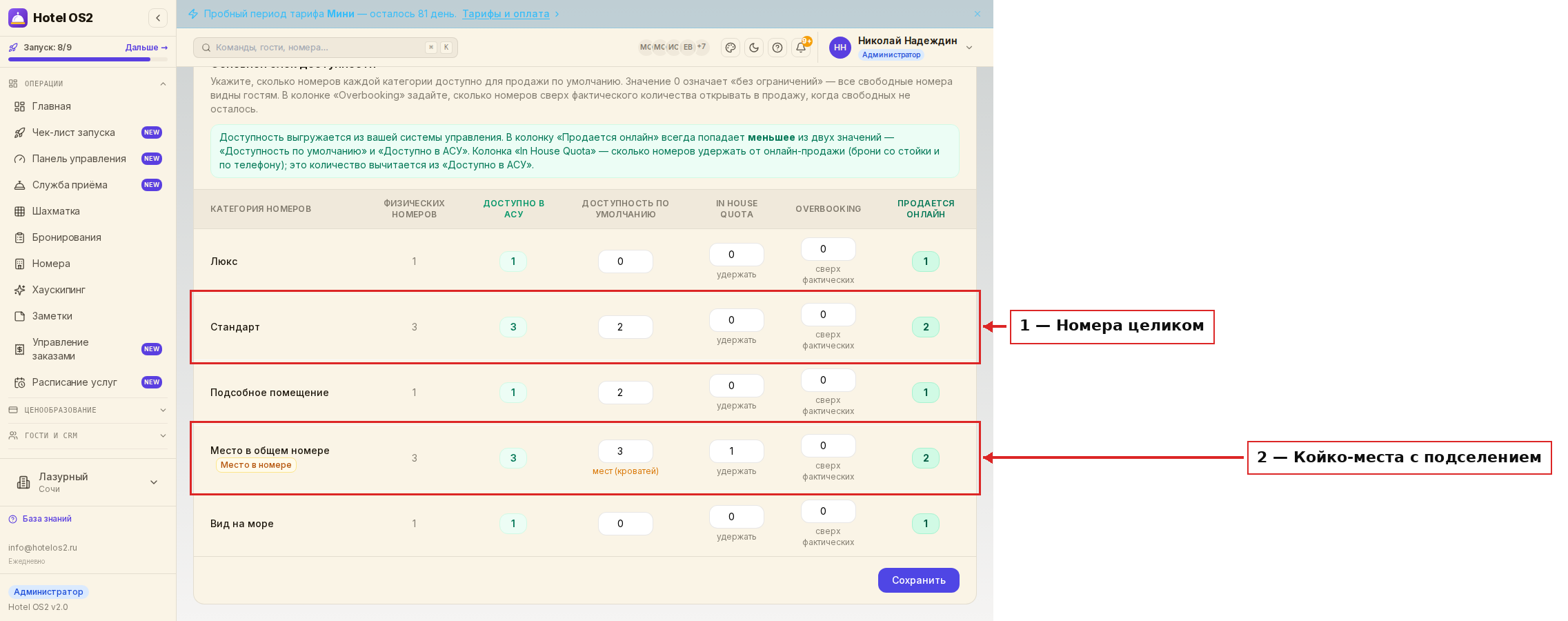This screenshot has height=621, width=1568.
Task: Edit In House Quota for Вид на море
Action: coord(737,517)
